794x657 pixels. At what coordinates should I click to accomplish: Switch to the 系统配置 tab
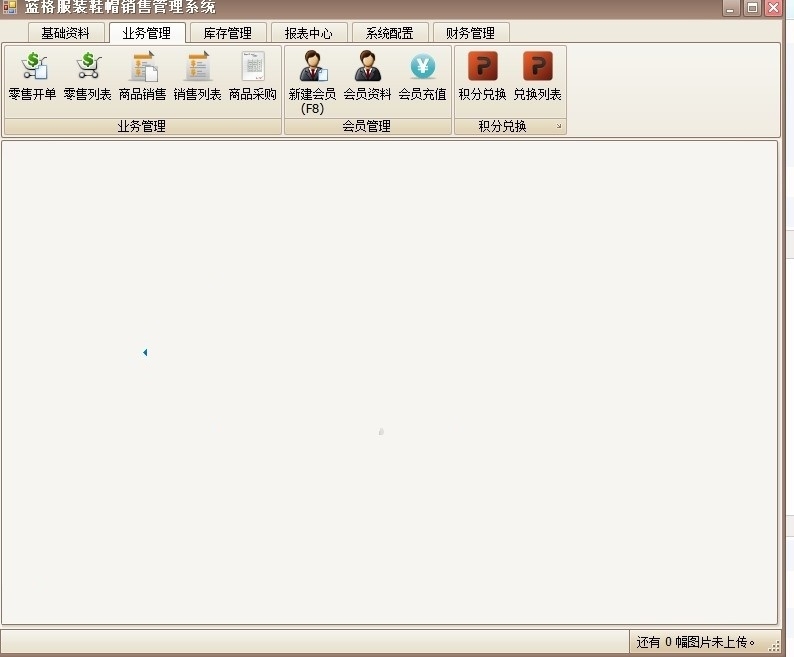pyautogui.click(x=389, y=33)
